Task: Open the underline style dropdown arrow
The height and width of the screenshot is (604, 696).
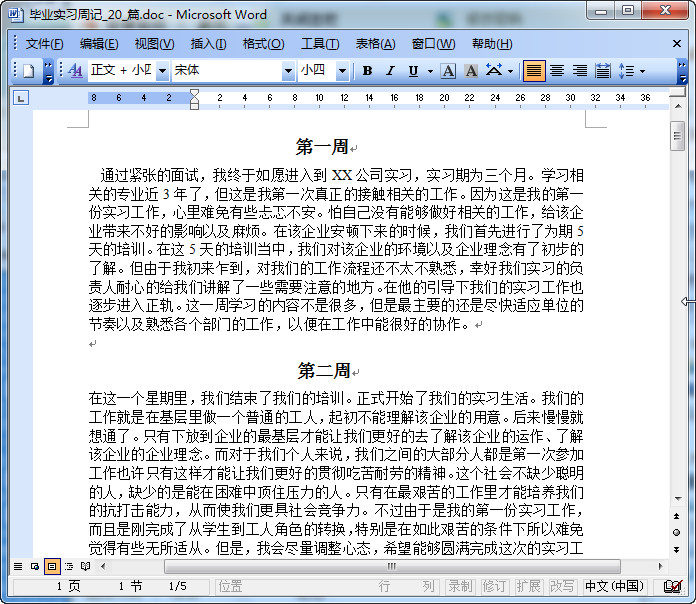Action: point(430,71)
